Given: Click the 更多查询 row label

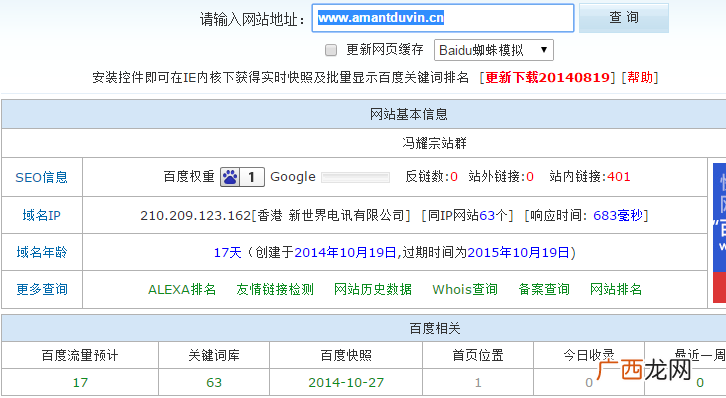Looking at the screenshot, I should [42, 289].
